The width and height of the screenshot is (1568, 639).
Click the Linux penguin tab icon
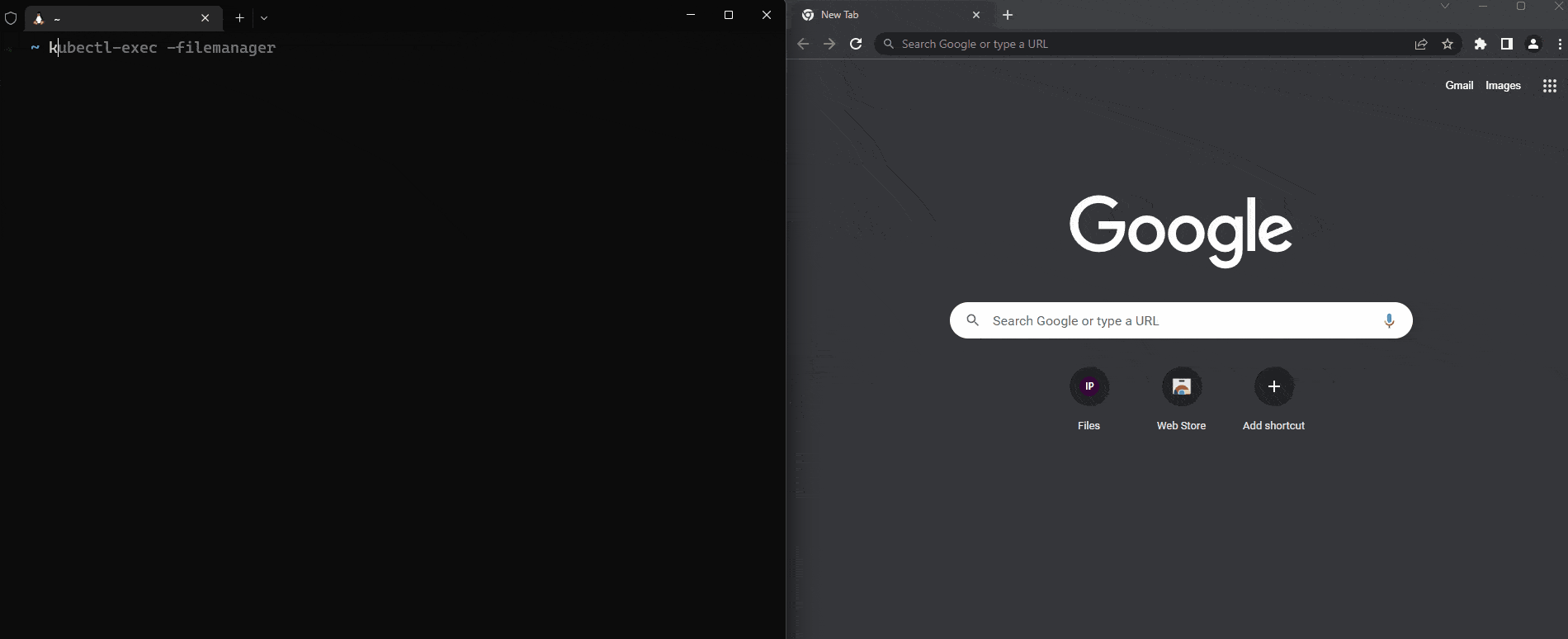(x=39, y=18)
